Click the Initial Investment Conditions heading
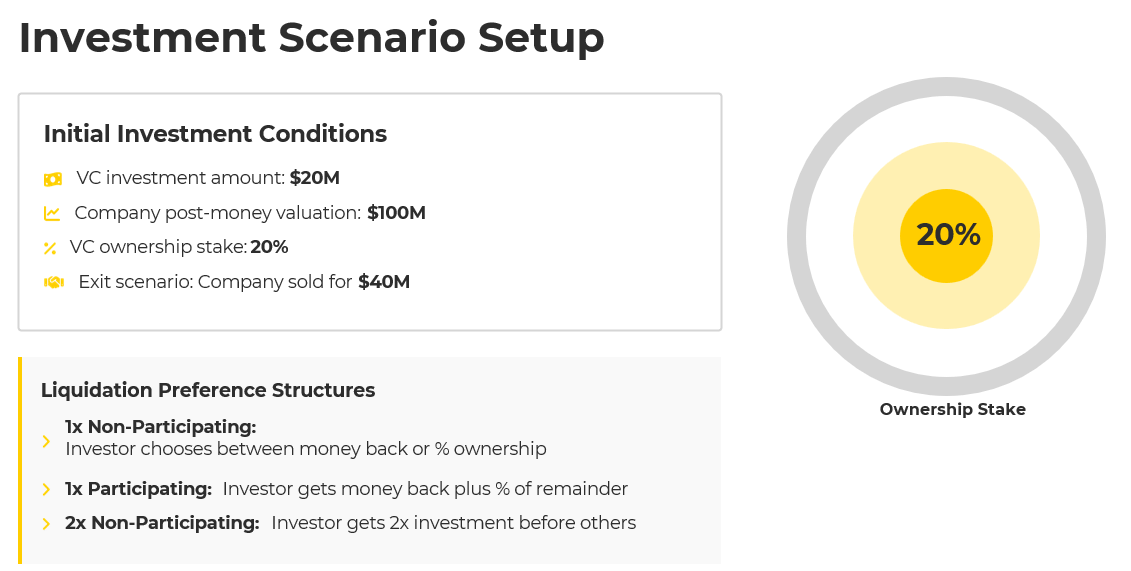This screenshot has height=571, width=1131. [x=215, y=134]
